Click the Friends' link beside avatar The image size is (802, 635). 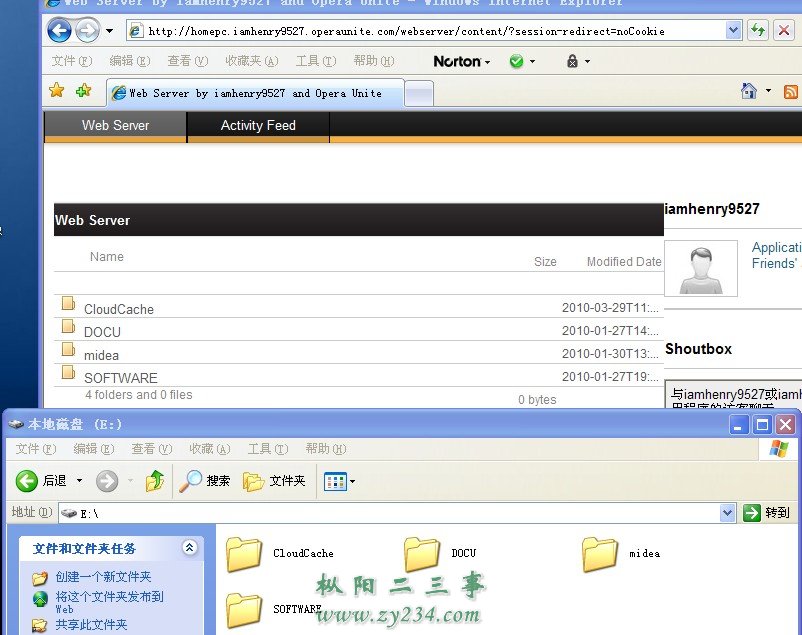click(x=774, y=264)
